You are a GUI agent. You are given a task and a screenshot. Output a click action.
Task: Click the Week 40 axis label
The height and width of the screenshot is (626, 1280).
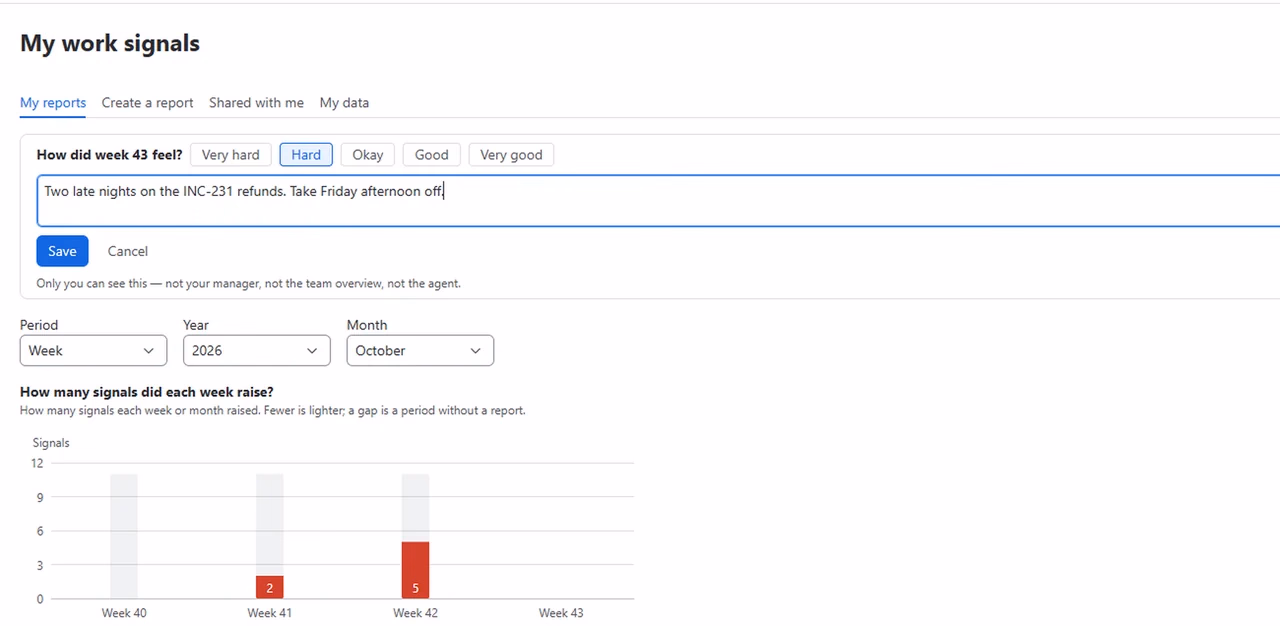[x=124, y=613]
